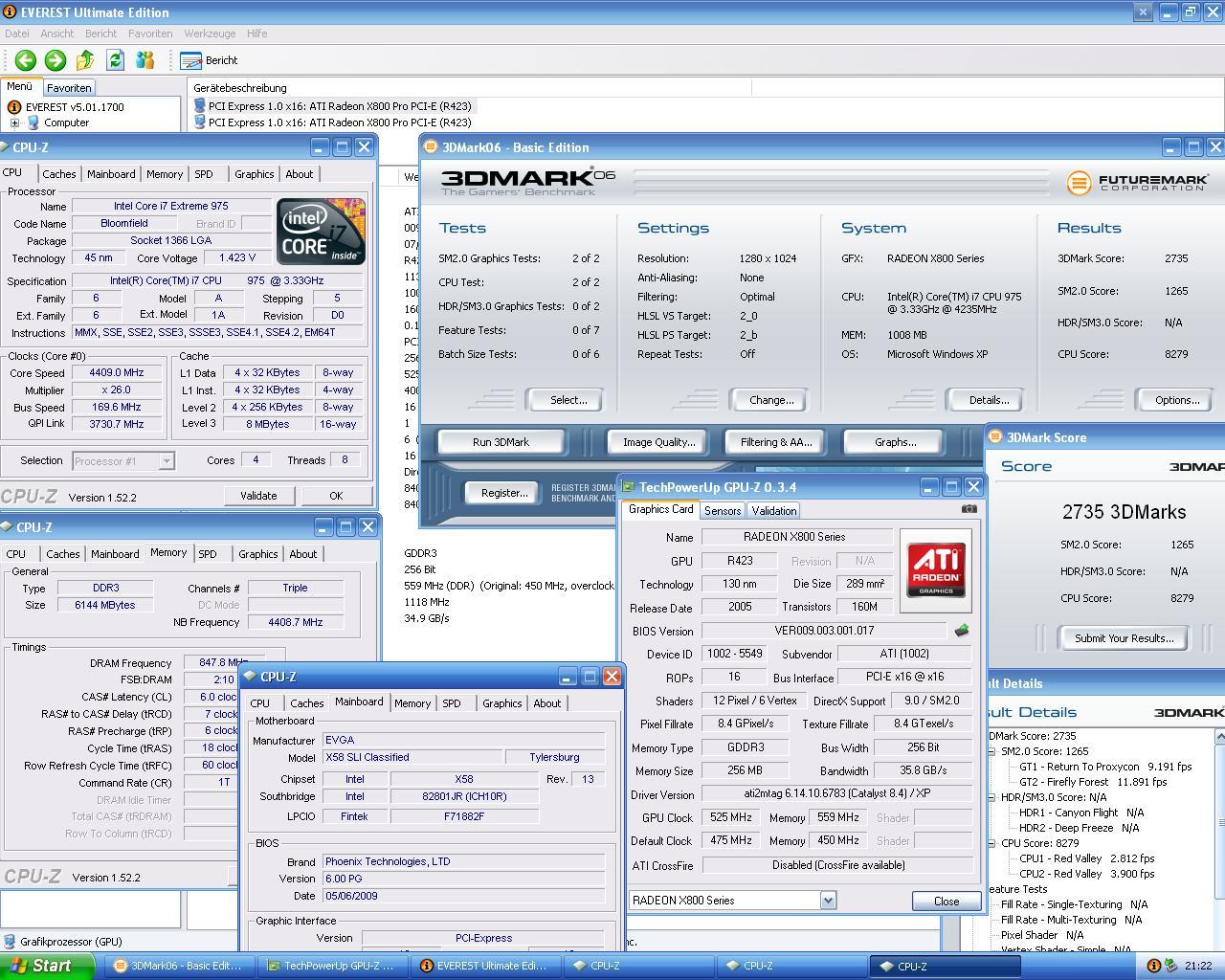This screenshot has width=1225, height=980.
Task: Click the Futuremark Corporation logo in 3DMark06
Action: [x=1138, y=182]
